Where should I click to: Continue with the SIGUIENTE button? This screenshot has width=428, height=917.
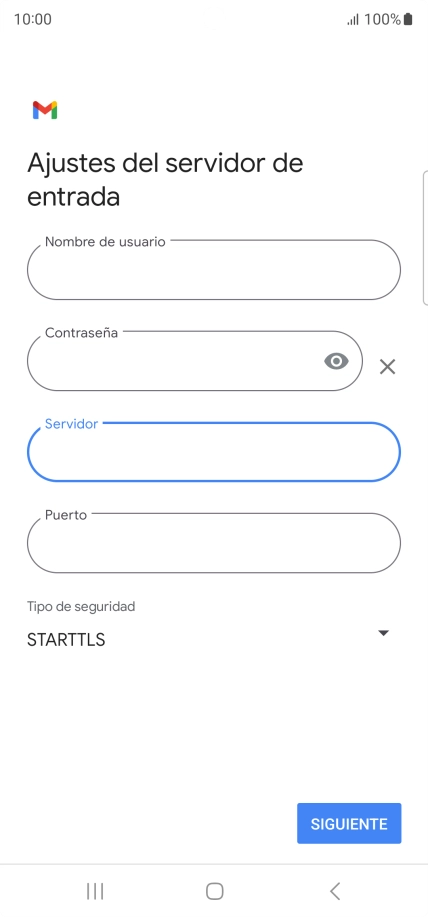tap(349, 823)
